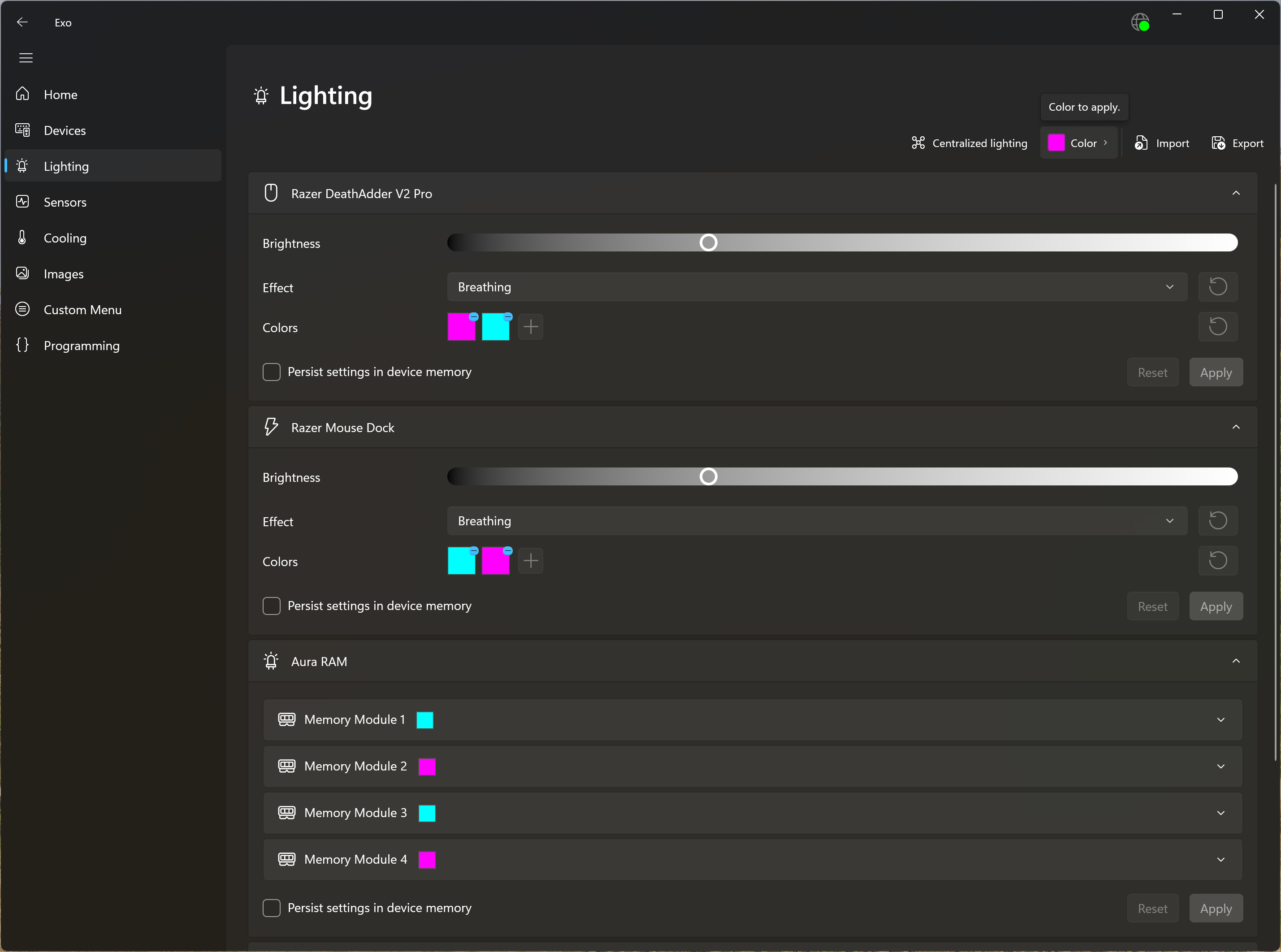
Task: Expand Memory Module 2 settings
Action: [1220, 766]
